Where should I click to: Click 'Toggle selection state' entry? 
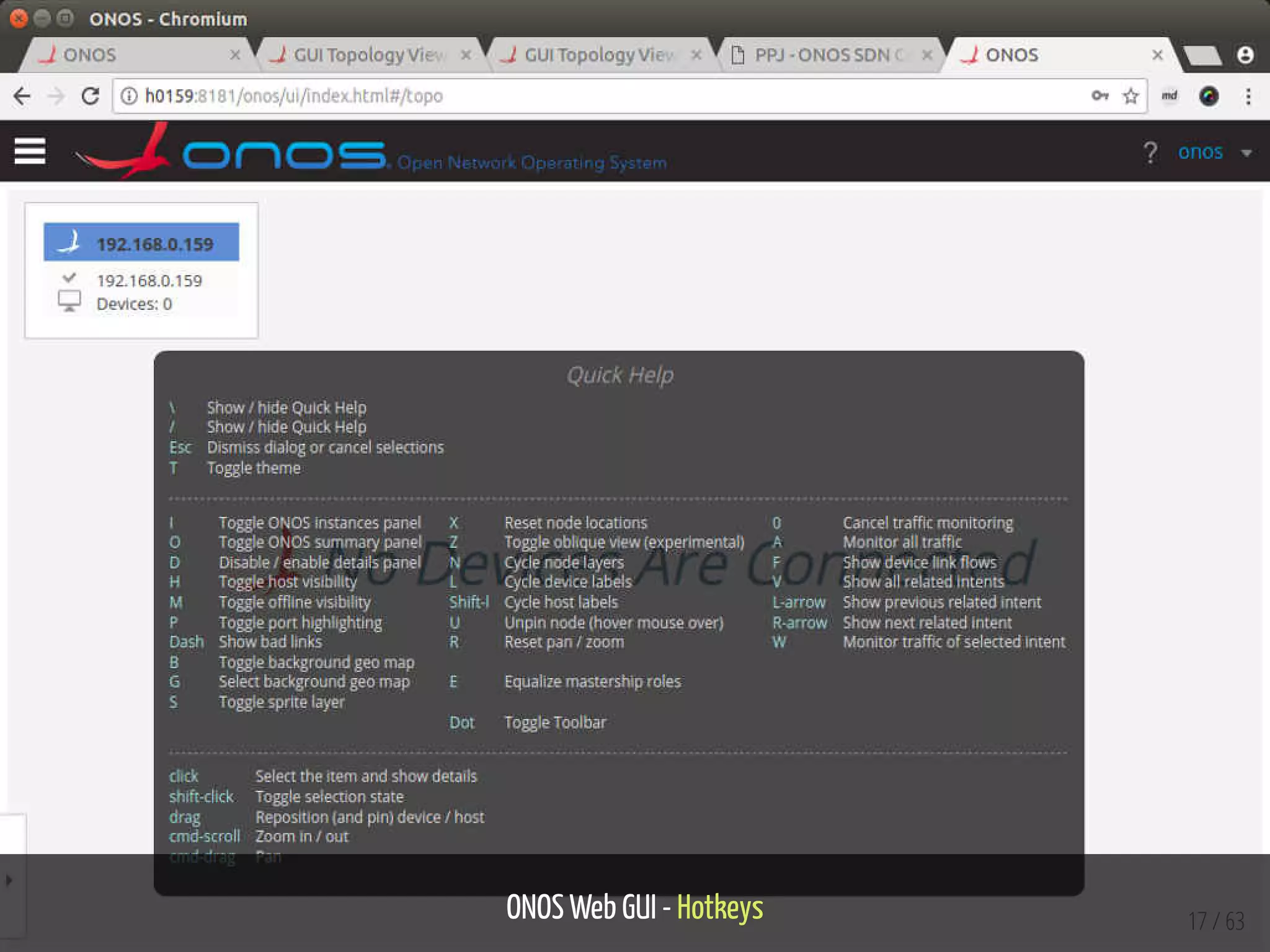point(329,796)
